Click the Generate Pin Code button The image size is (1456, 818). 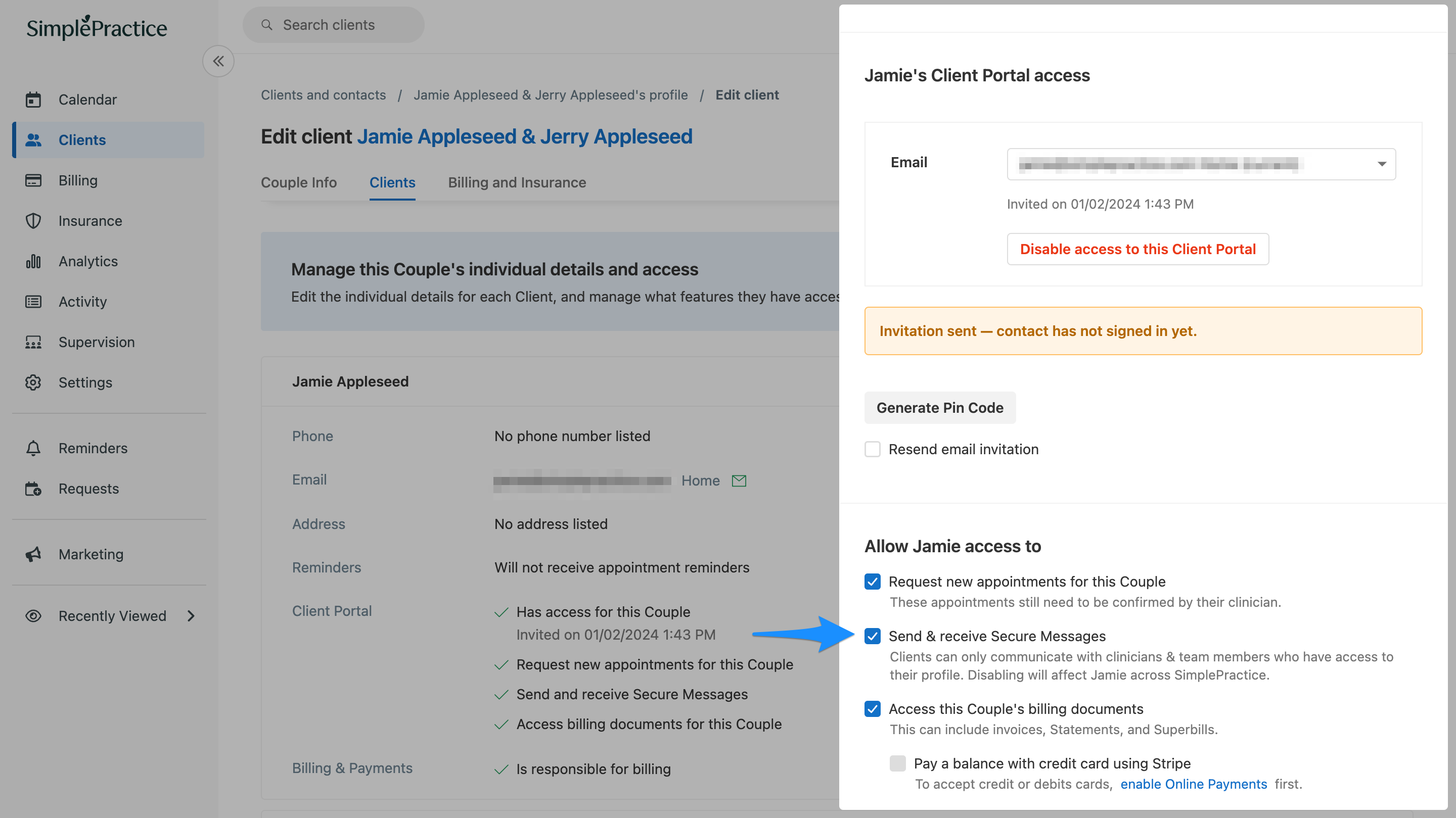pyautogui.click(x=939, y=408)
